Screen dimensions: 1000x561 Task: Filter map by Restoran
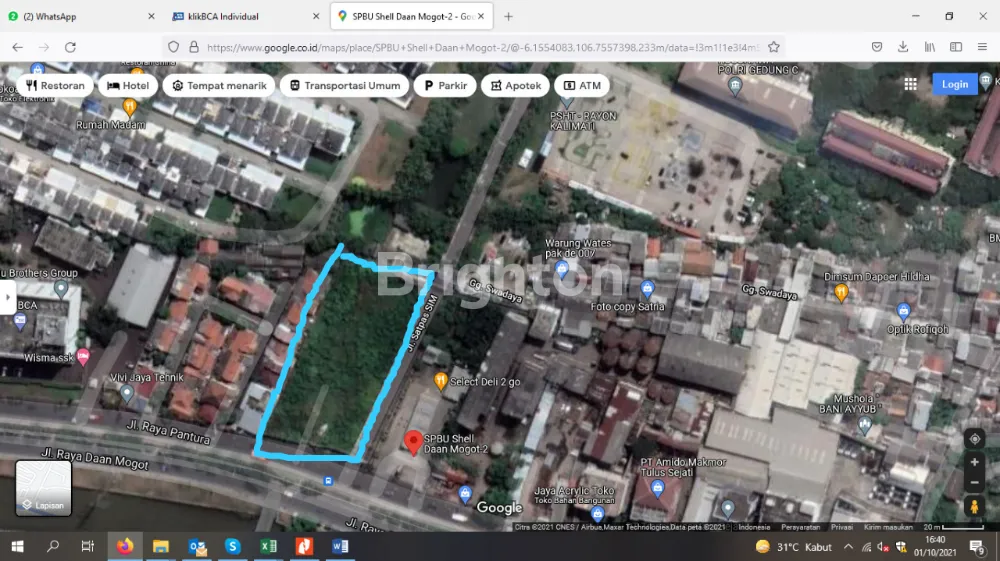[55, 86]
